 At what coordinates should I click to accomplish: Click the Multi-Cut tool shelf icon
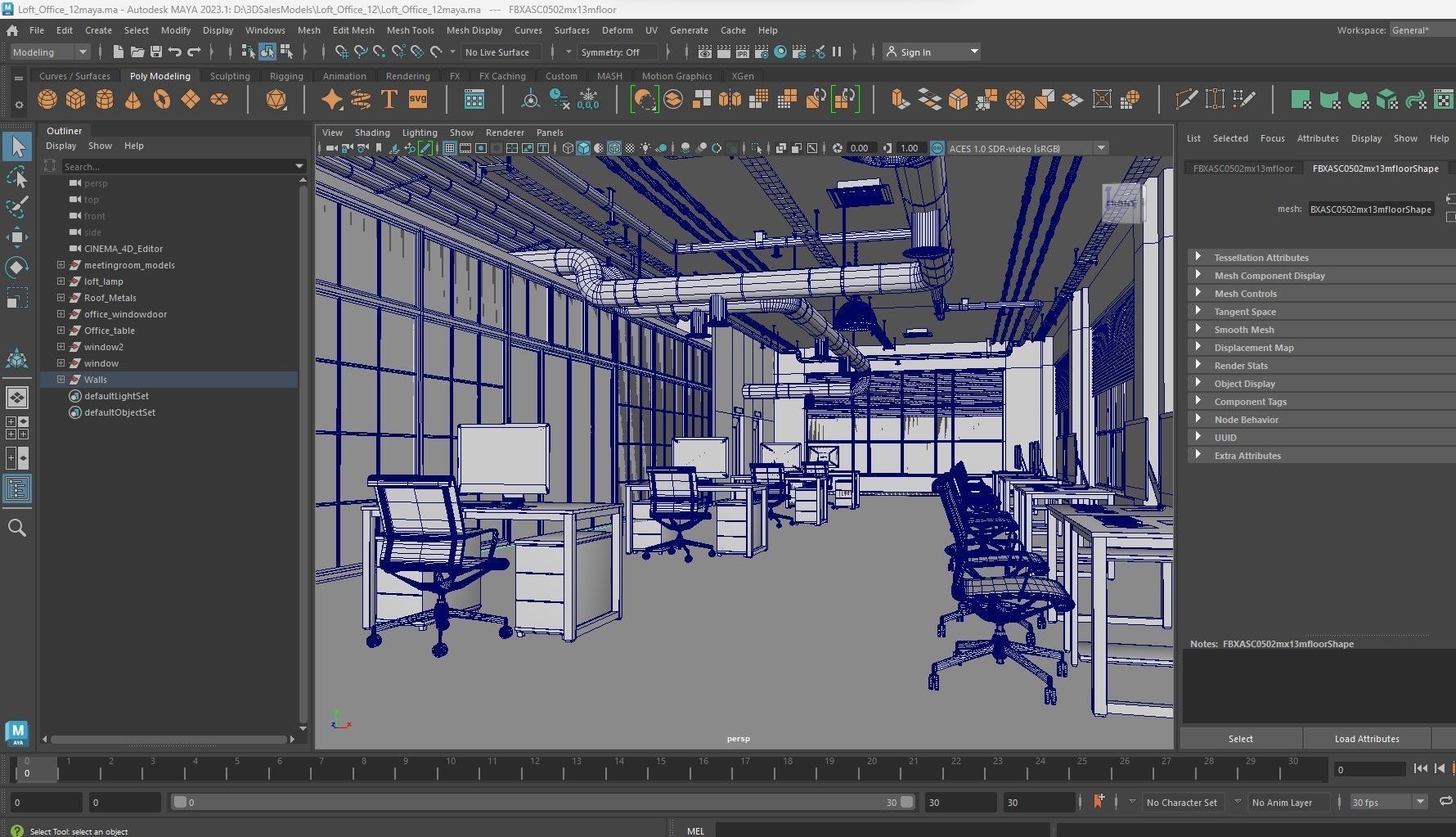pyautogui.click(x=1186, y=100)
